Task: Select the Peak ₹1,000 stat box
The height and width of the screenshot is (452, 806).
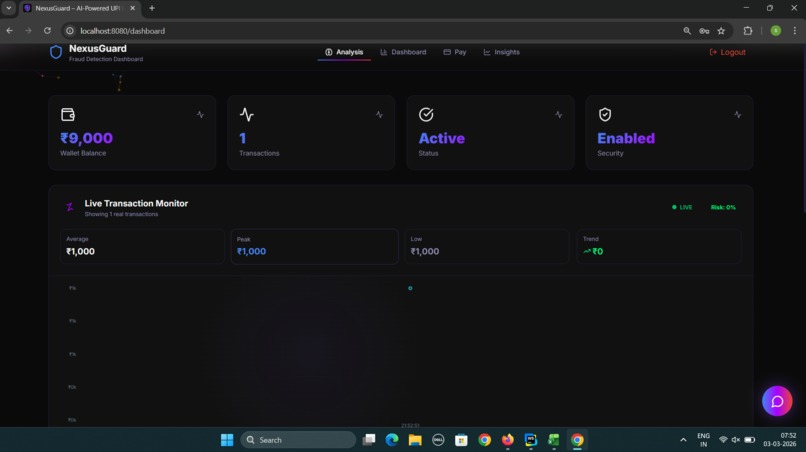Action: (x=315, y=246)
